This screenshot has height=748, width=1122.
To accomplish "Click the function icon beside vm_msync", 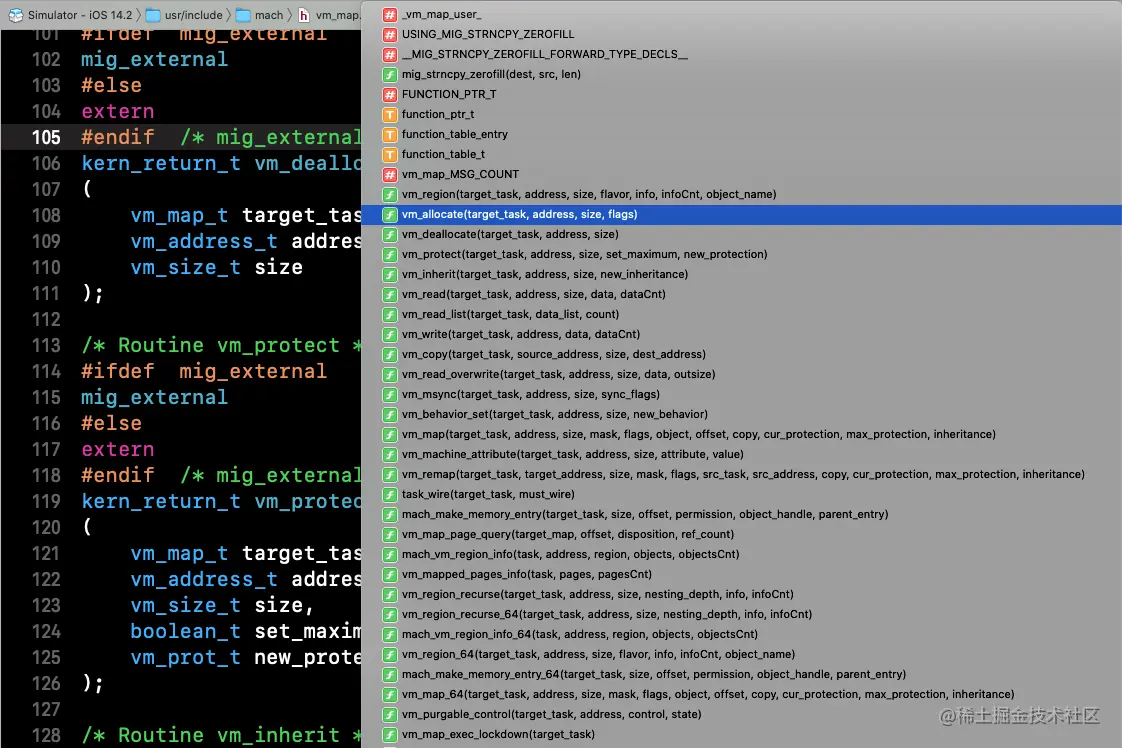I will point(390,395).
